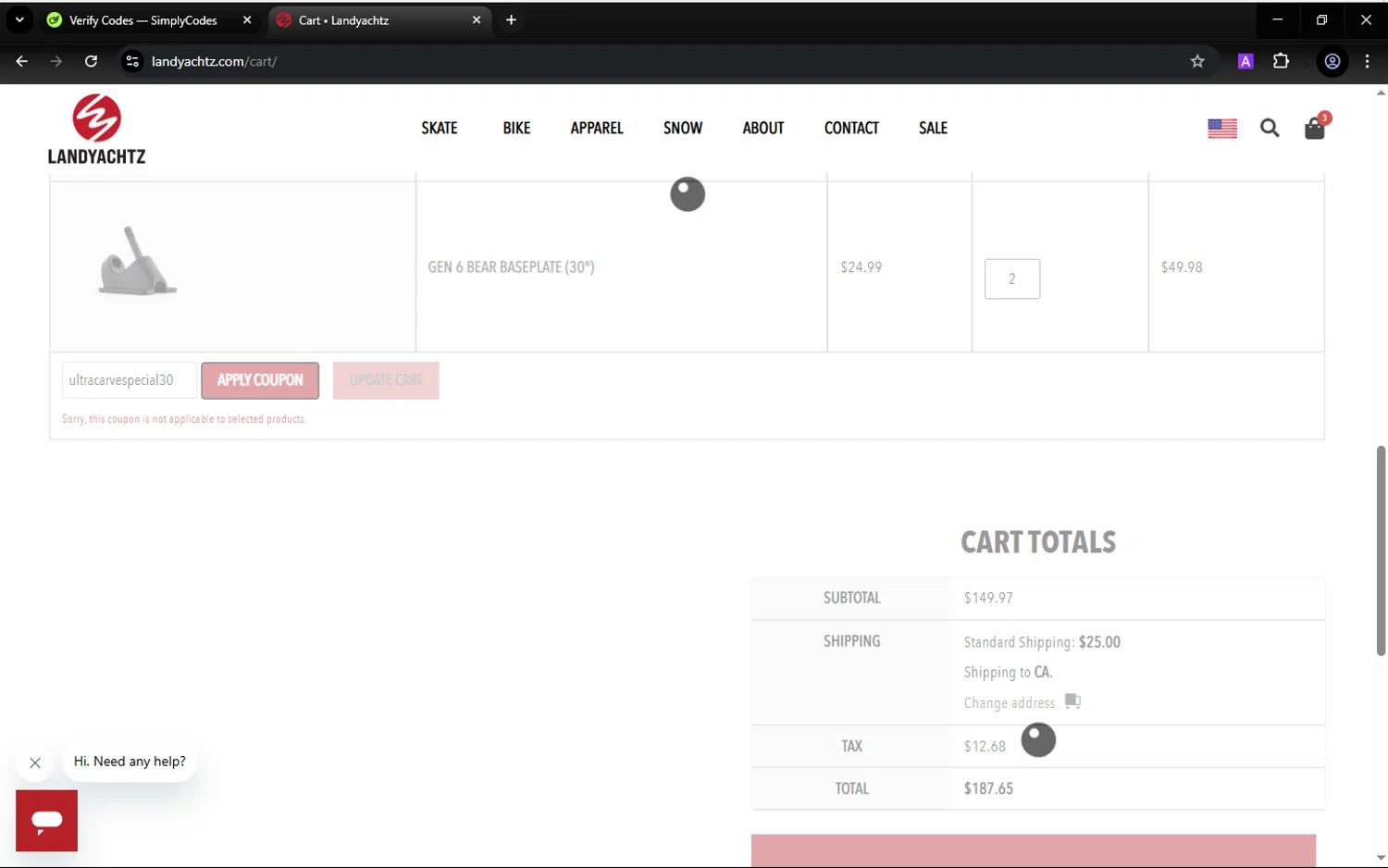This screenshot has height=868, width=1388.
Task: View site information icon in address bar
Action: (x=132, y=61)
